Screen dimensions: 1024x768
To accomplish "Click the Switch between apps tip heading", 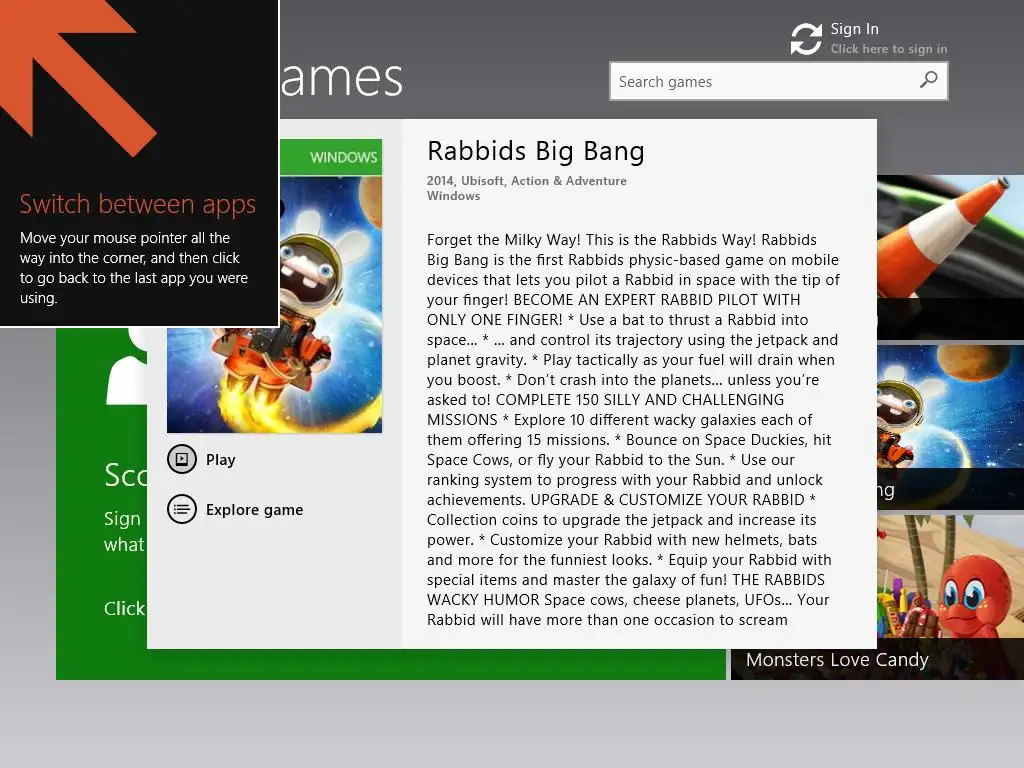I will click(x=137, y=204).
